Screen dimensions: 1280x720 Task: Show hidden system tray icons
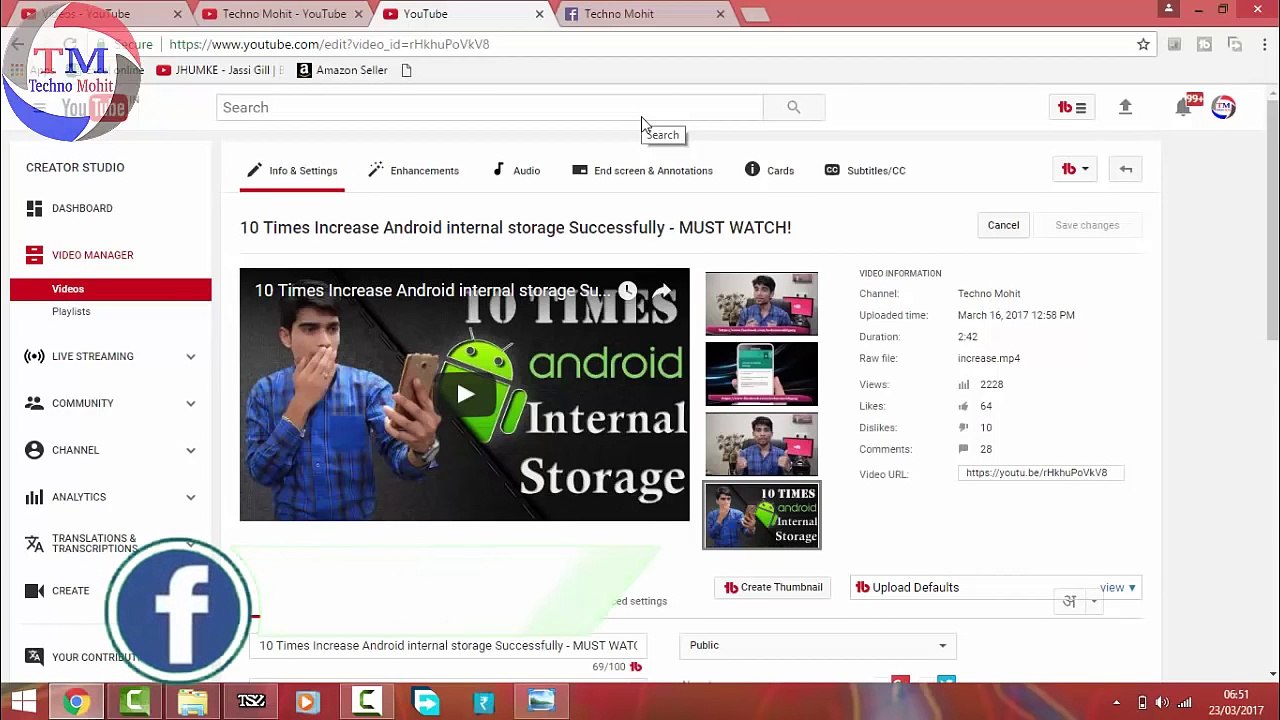[x=1116, y=702]
